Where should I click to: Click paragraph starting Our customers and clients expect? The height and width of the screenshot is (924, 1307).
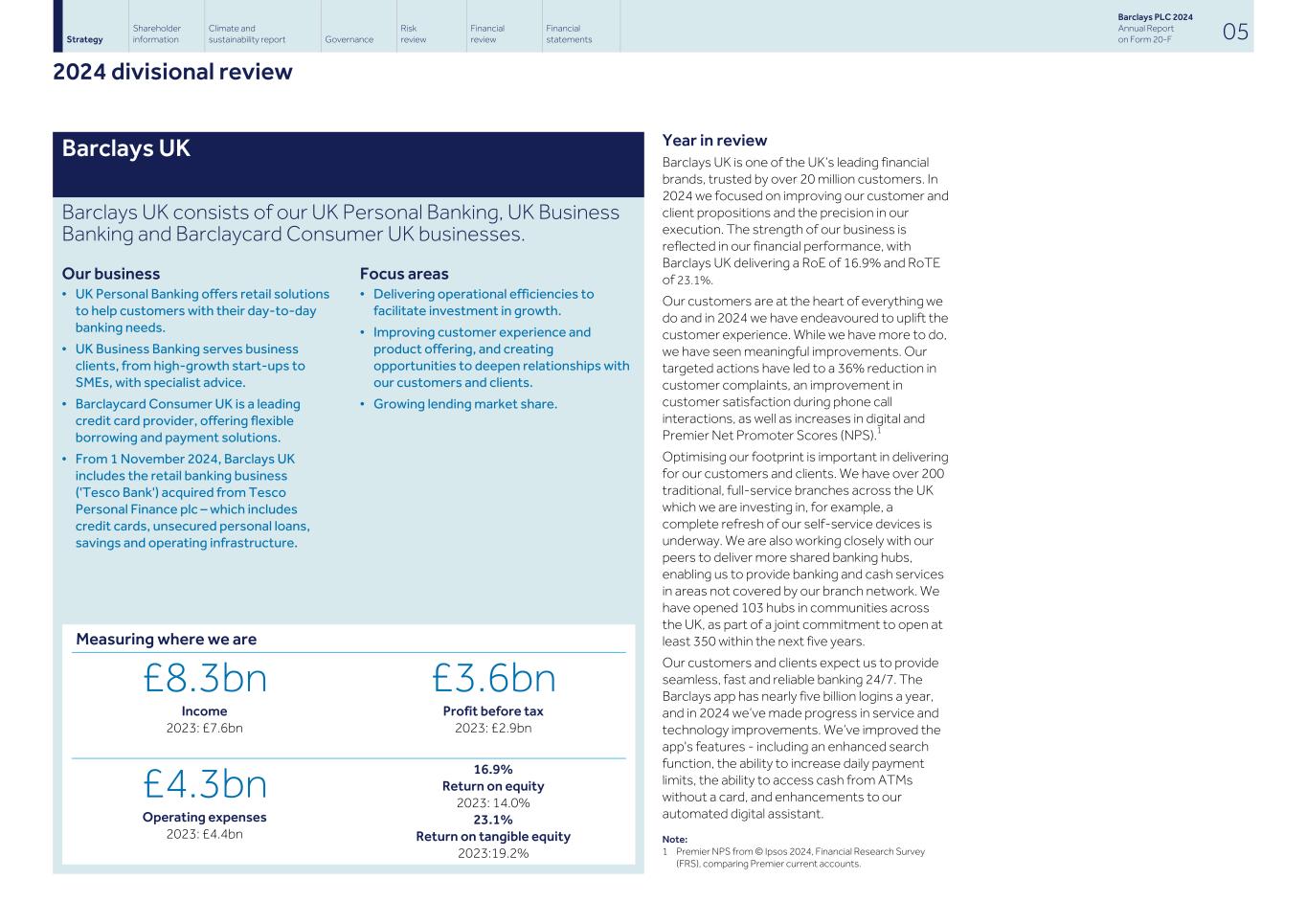pos(802,738)
